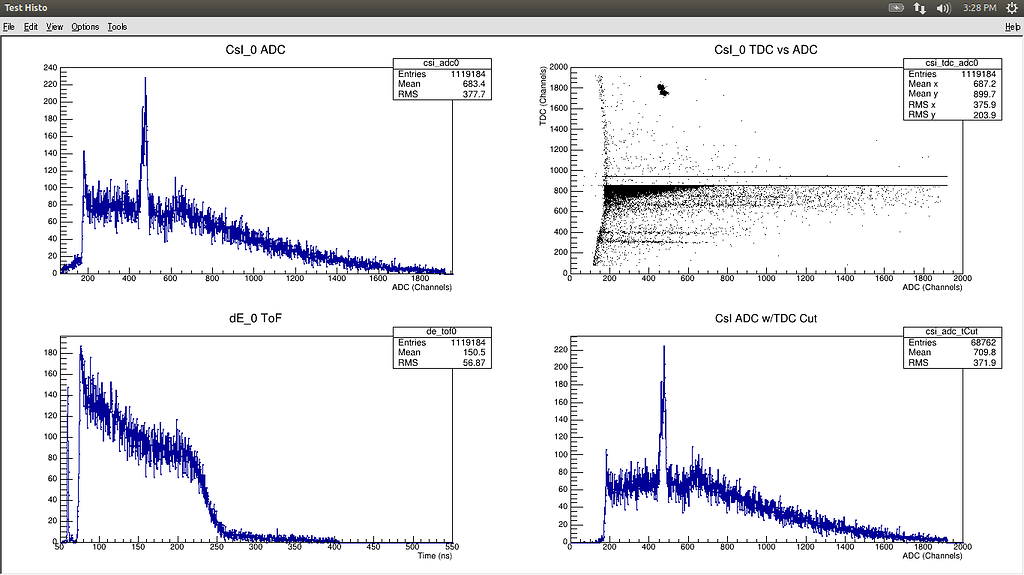Open the File menu
The height and width of the screenshot is (575, 1024).
[x=9, y=26]
